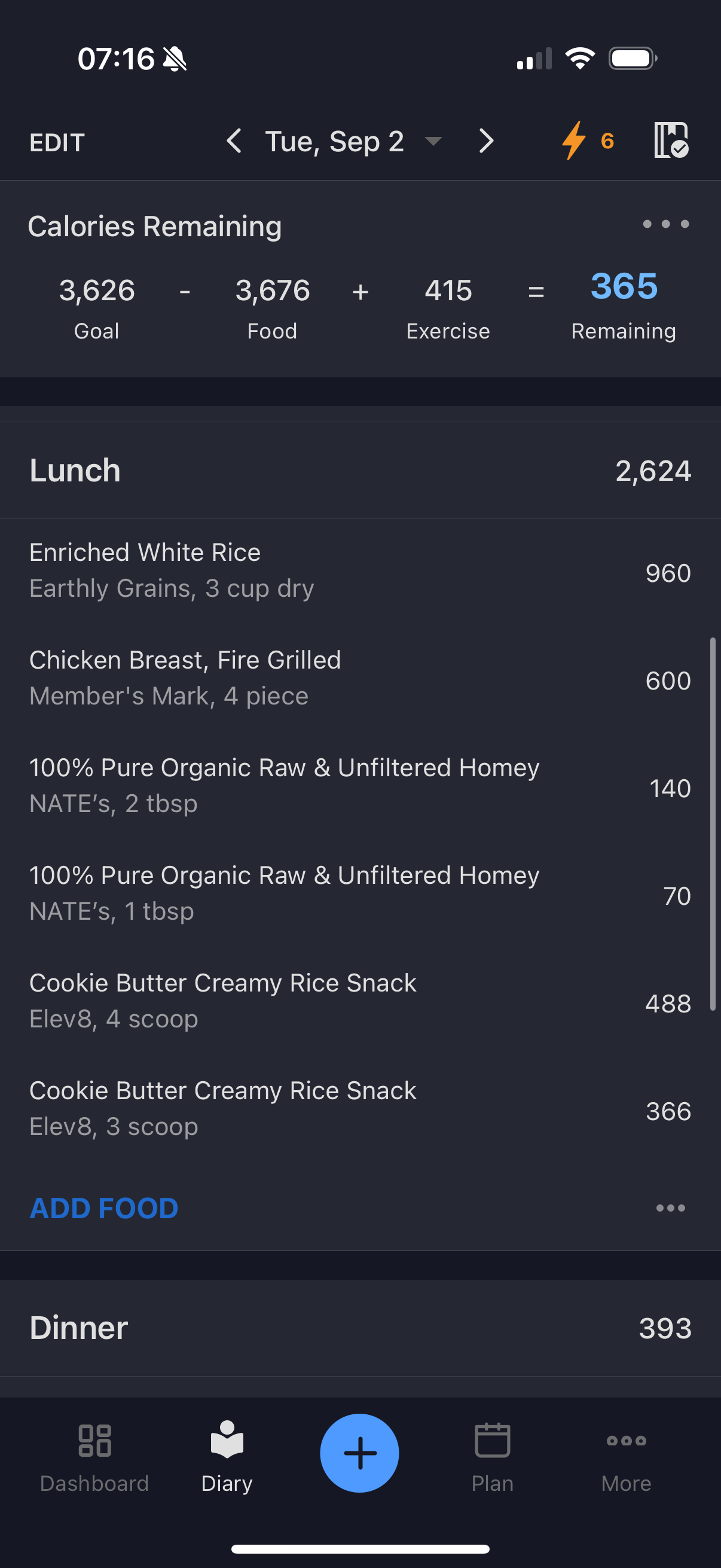Click the diary vertical scrollbar
The height and width of the screenshot is (1568, 721).
713,824
